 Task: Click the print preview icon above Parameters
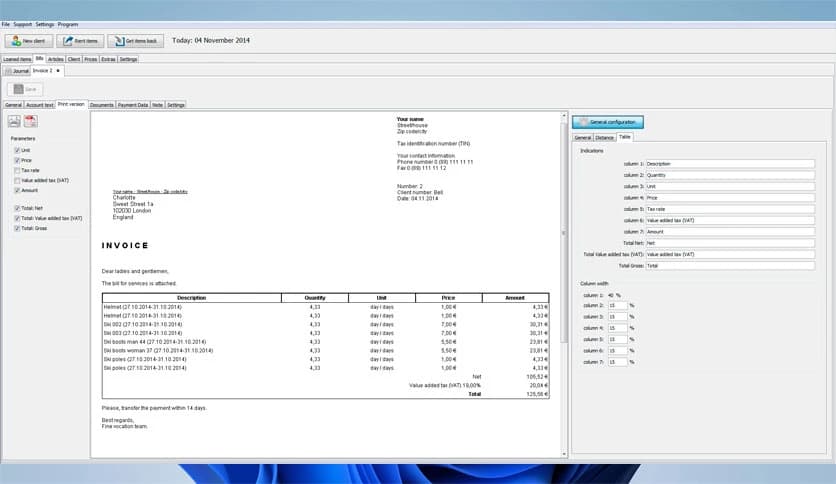tap(15, 121)
